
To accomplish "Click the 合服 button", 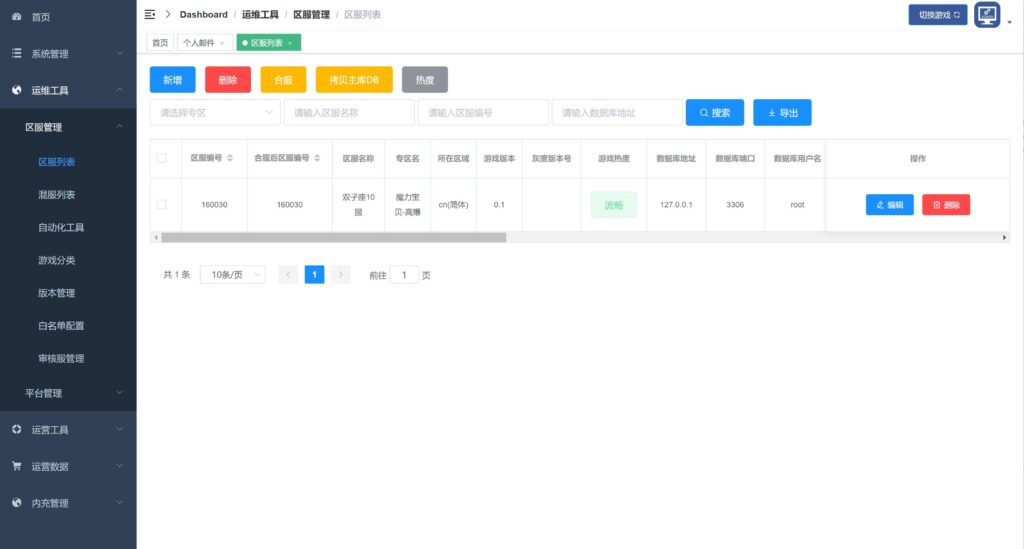I will pyautogui.click(x=283, y=80).
